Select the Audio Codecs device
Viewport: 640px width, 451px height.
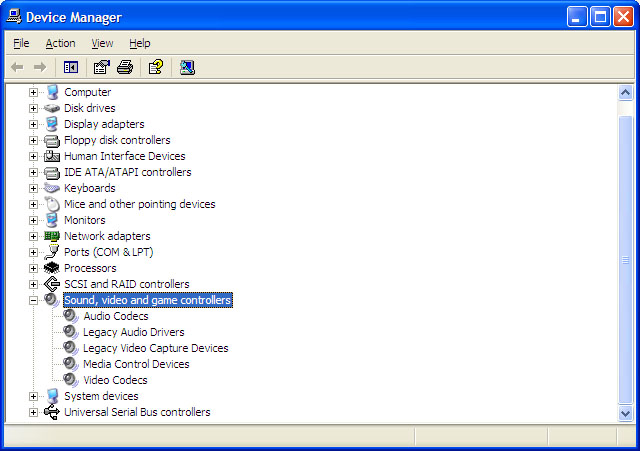116,316
